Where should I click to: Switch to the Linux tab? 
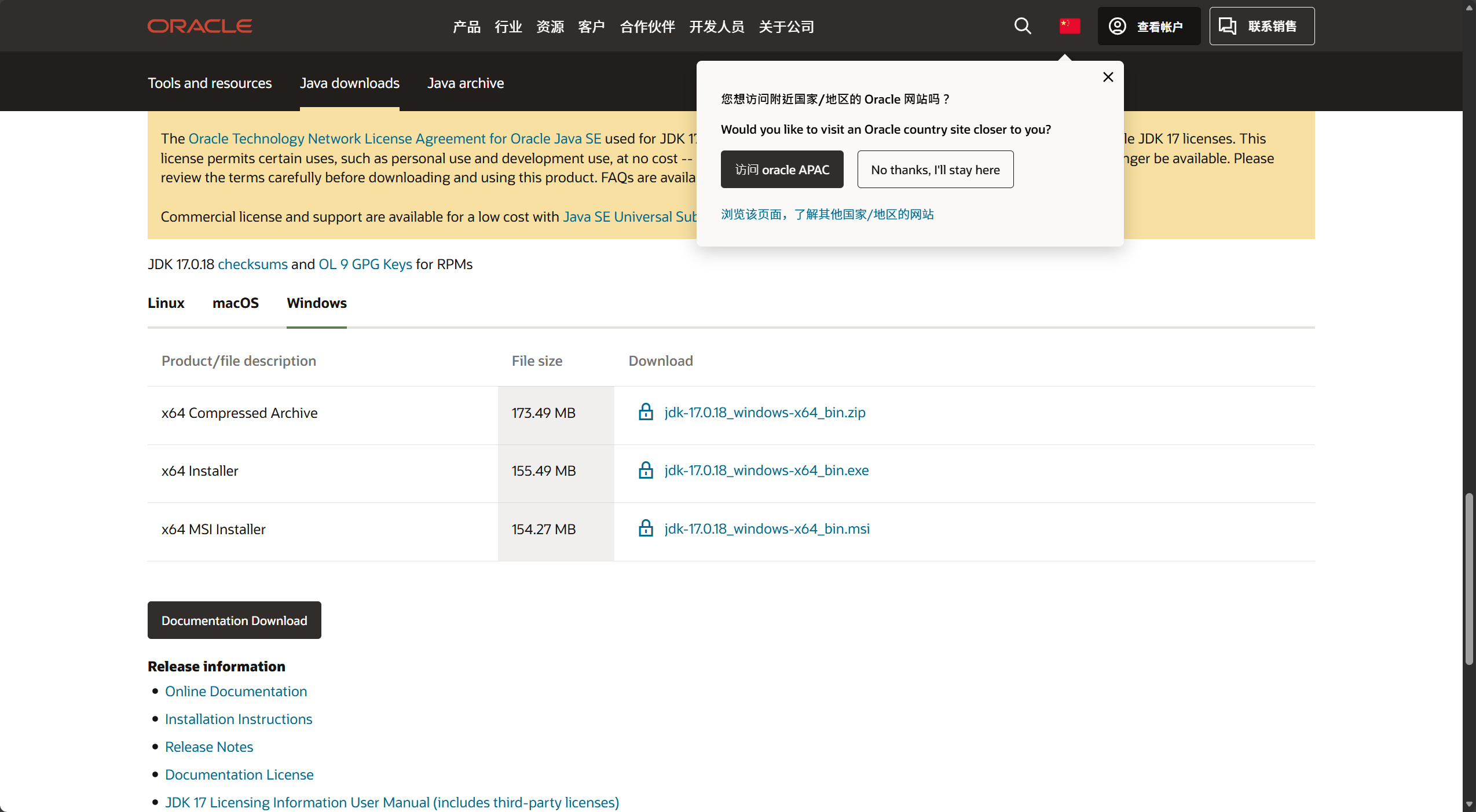pyautogui.click(x=166, y=303)
